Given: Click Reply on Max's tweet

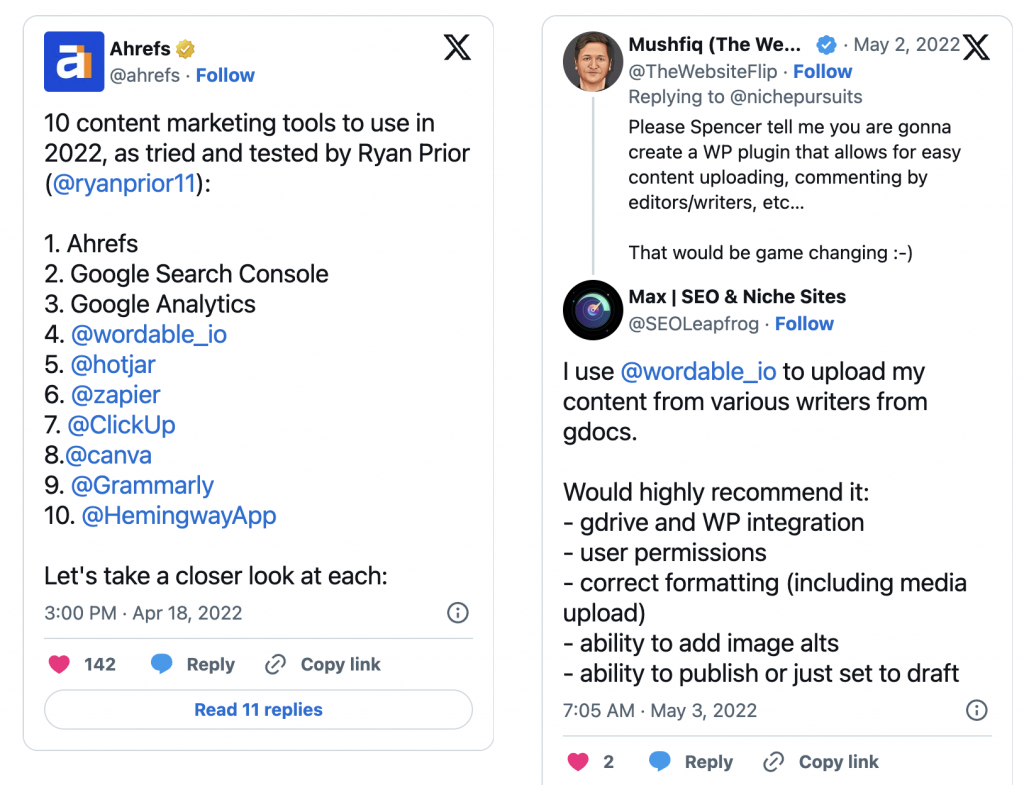Looking at the screenshot, I should 691,762.
